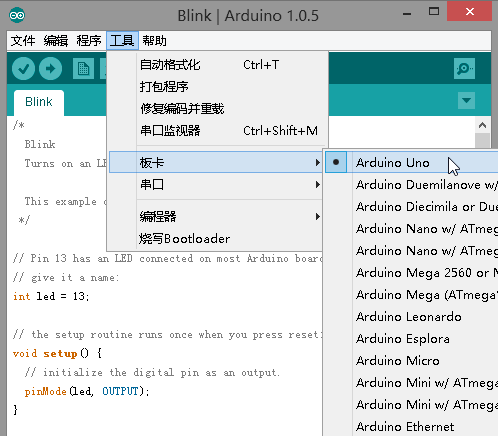
Task: Open the Serial Monitor magnifier icon
Action: (464, 69)
